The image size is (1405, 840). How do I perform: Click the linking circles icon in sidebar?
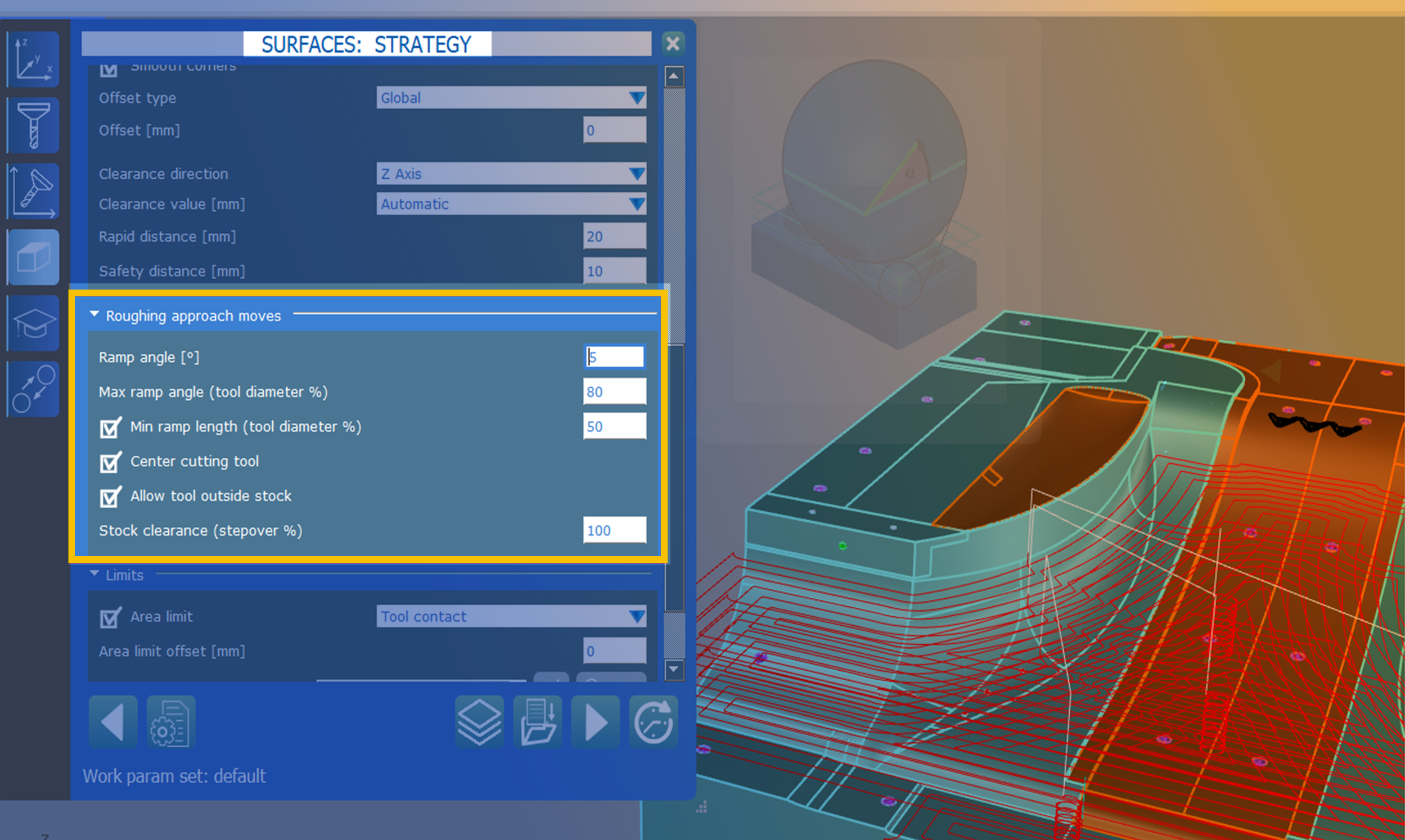click(33, 390)
